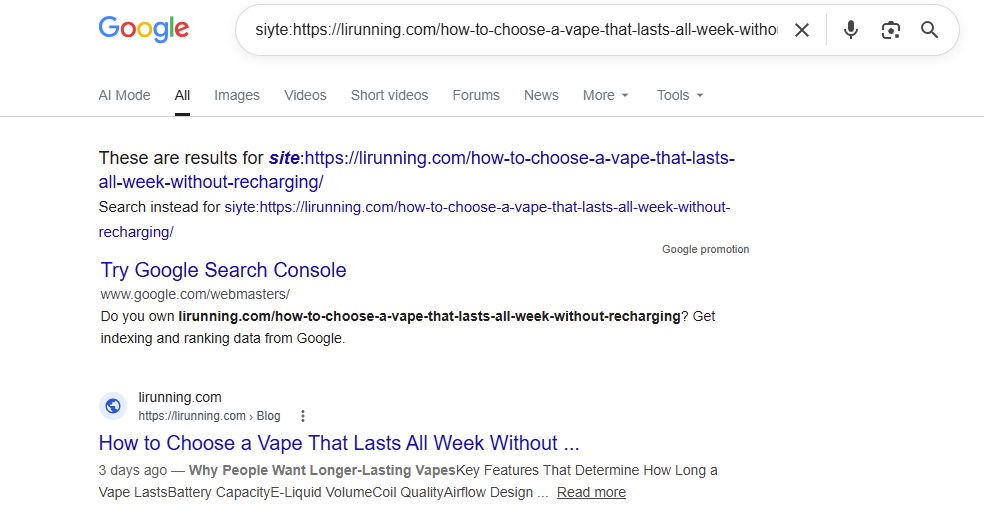Switch to Images tab

(237, 95)
